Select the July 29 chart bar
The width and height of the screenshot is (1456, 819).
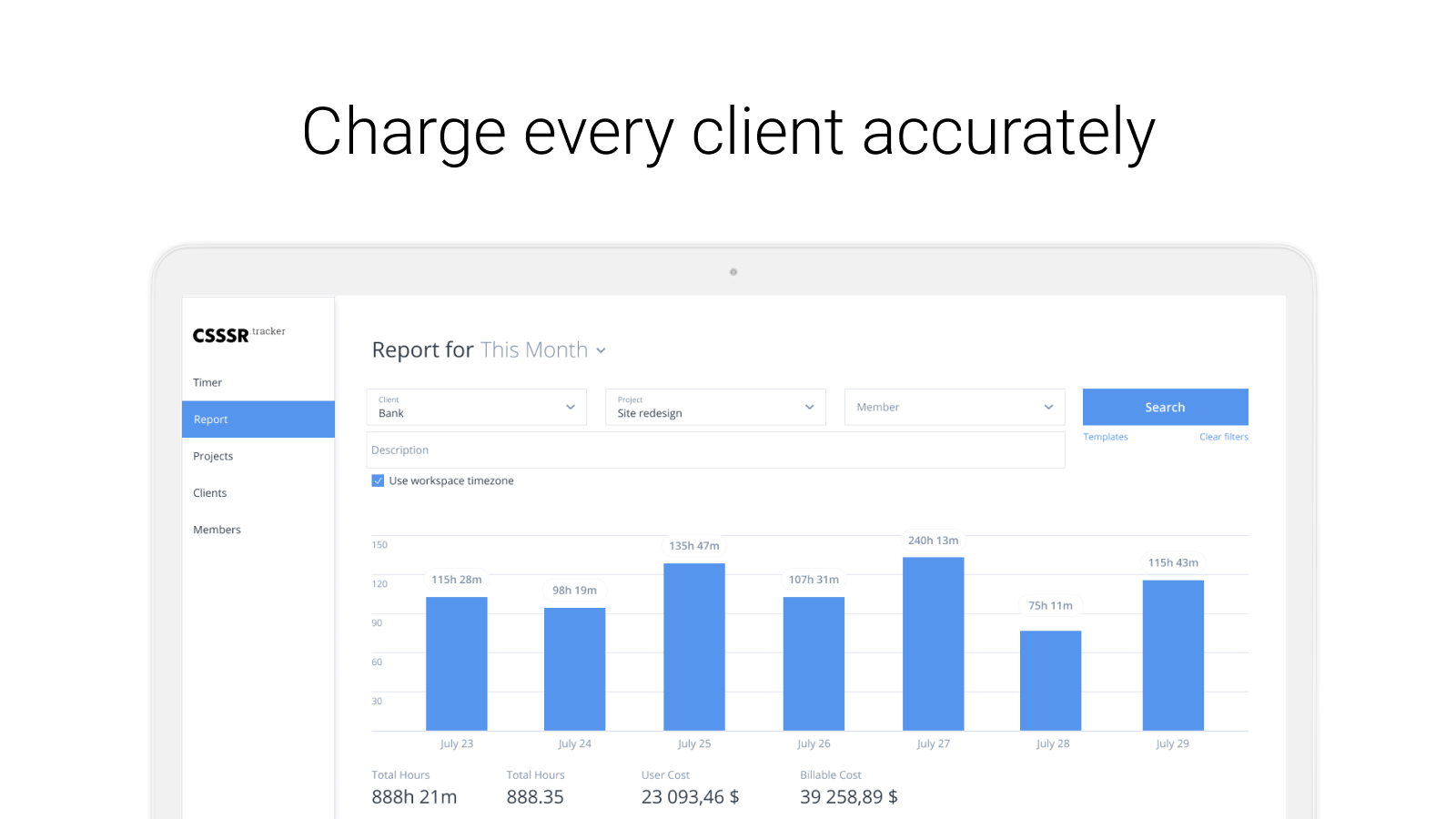pos(1173,655)
